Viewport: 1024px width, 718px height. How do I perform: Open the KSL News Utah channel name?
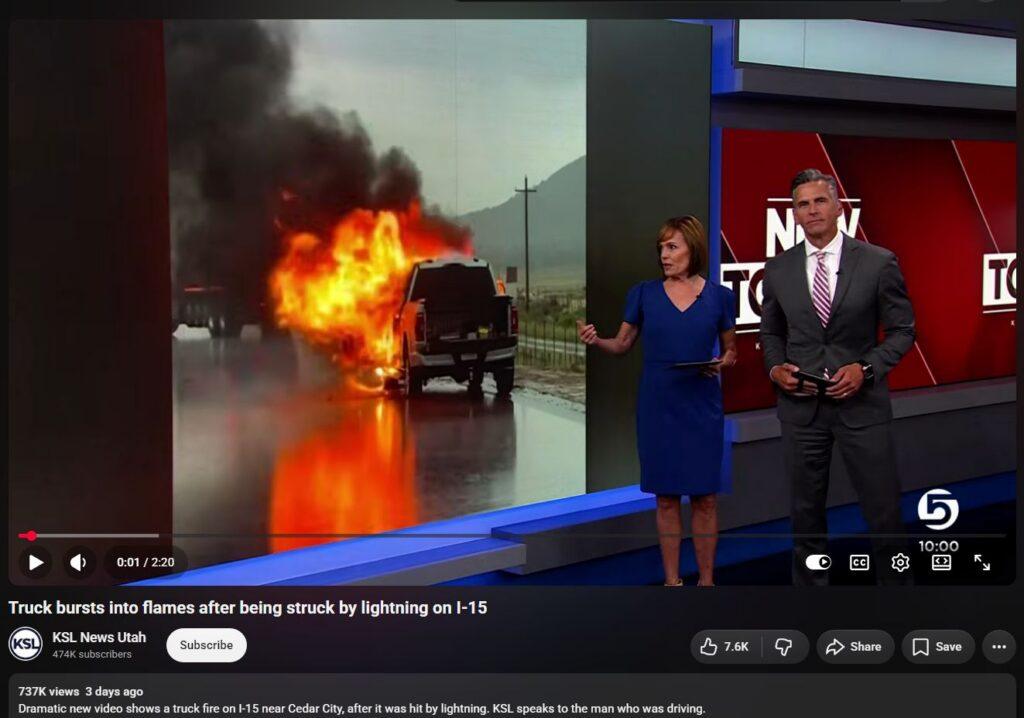pyautogui.click(x=99, y=637)
